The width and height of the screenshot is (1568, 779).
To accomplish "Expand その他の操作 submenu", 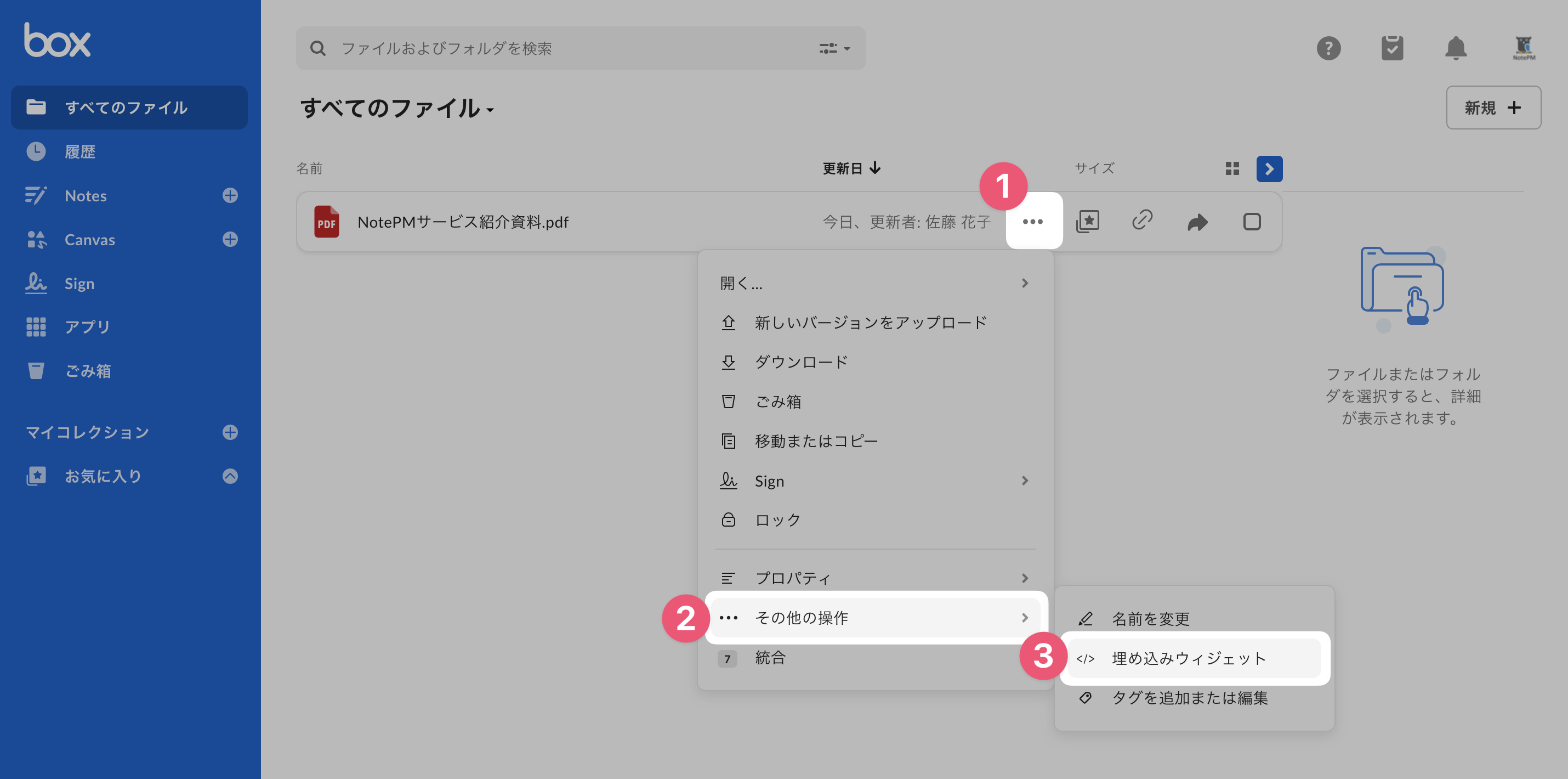I will (876, 618).
